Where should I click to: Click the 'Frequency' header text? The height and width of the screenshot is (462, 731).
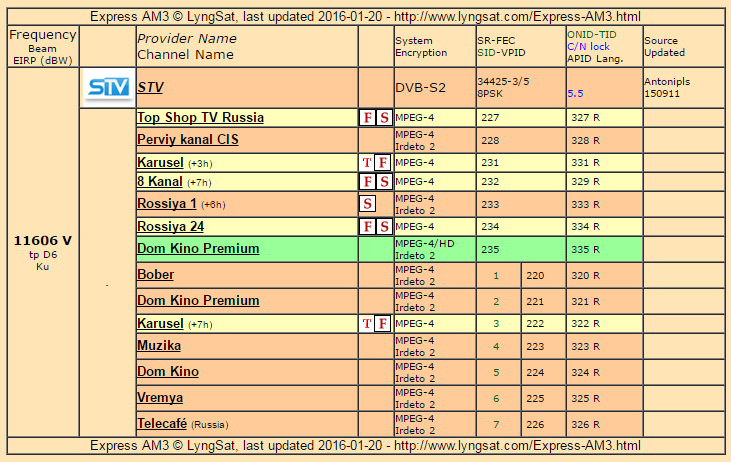[43, 35]
